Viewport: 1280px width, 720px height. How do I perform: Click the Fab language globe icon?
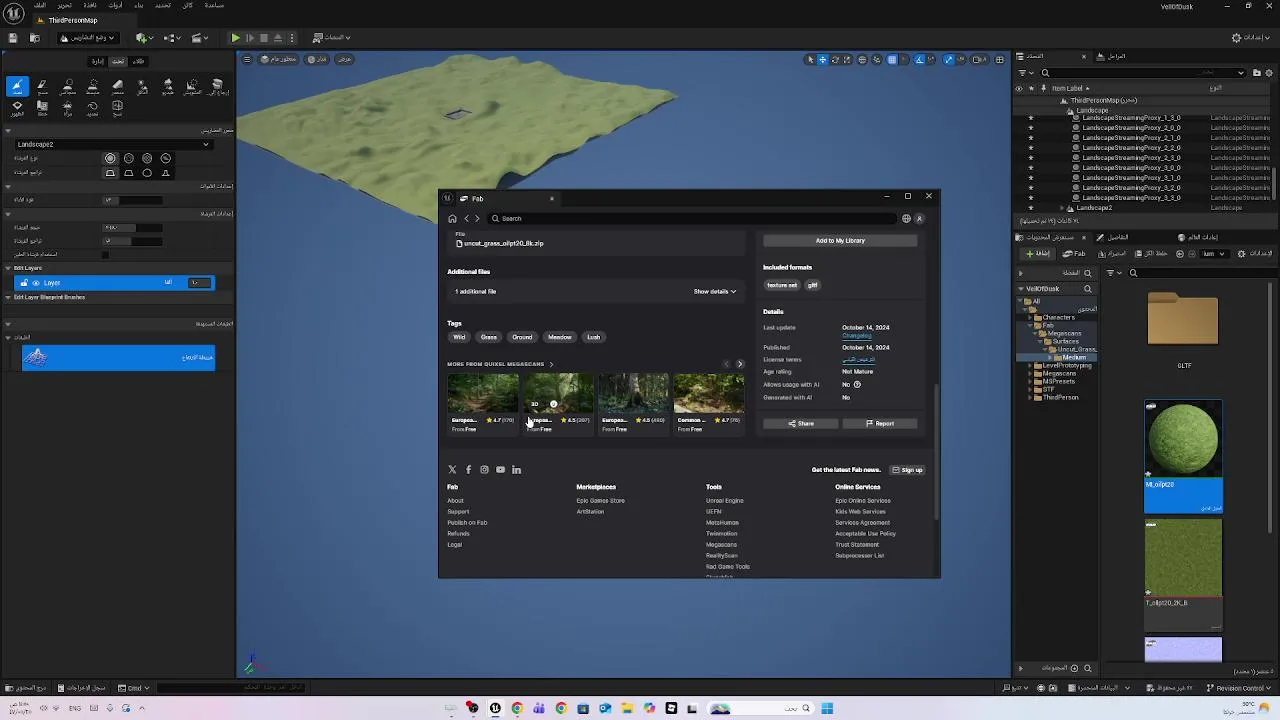coord(906,218)
